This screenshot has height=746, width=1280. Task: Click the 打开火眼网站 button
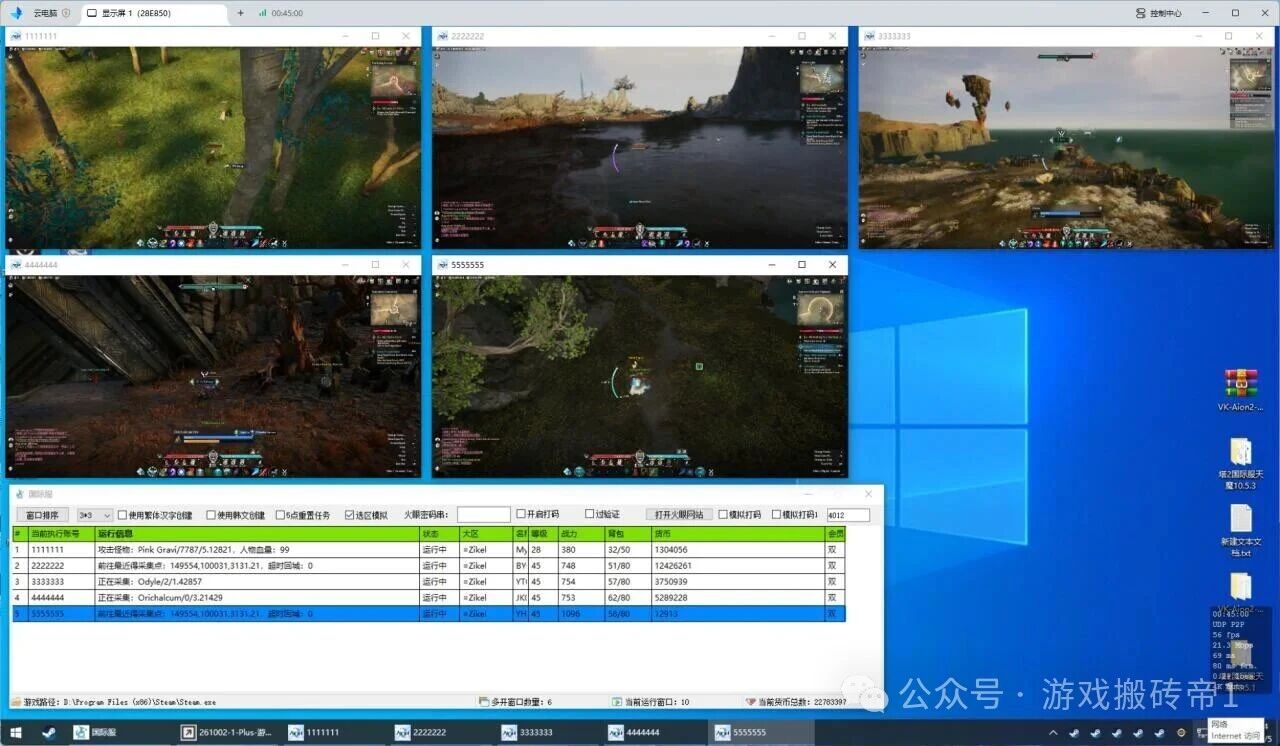tap(679, 514)
